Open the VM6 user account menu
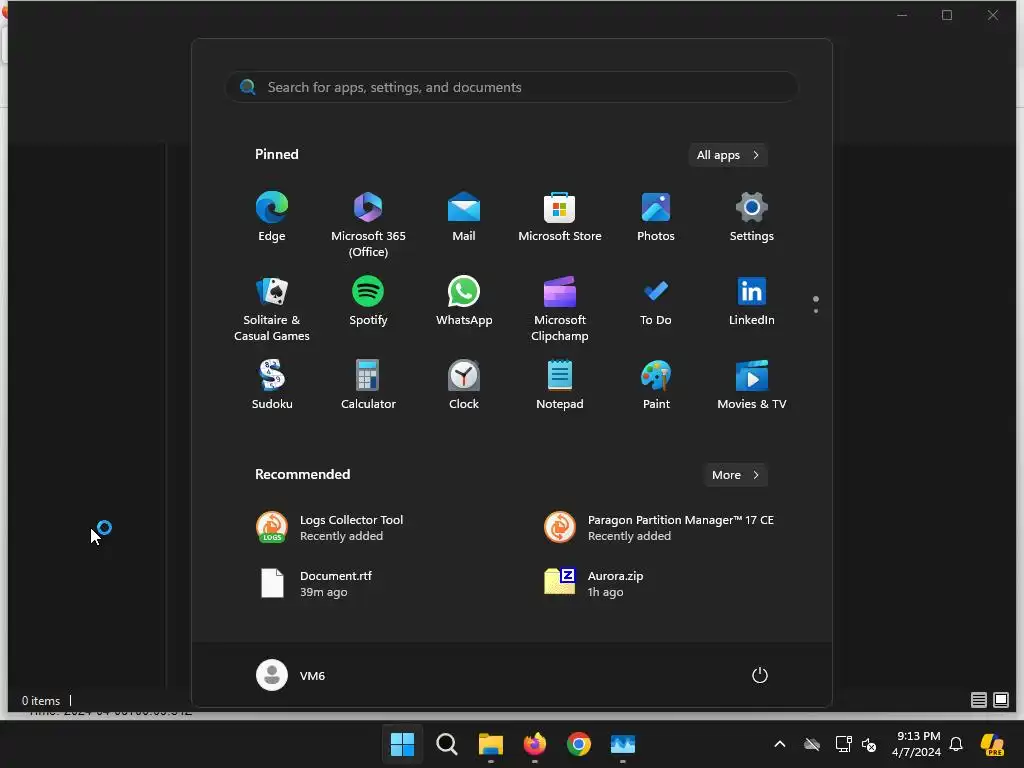The image size is (1024, 768). [x=291, y=675]
